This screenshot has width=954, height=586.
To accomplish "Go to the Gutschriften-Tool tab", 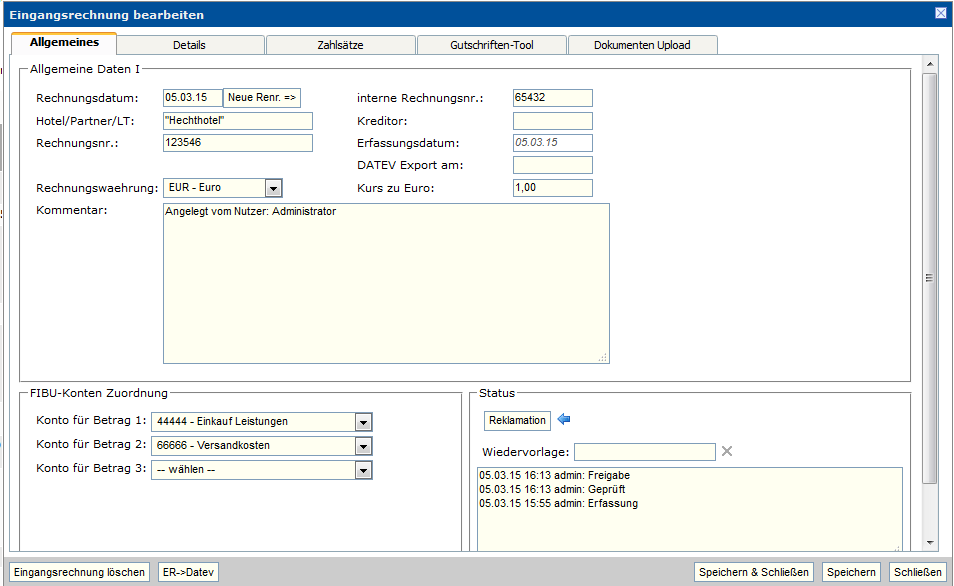I will pyautogui.click(x=491, y=45).
